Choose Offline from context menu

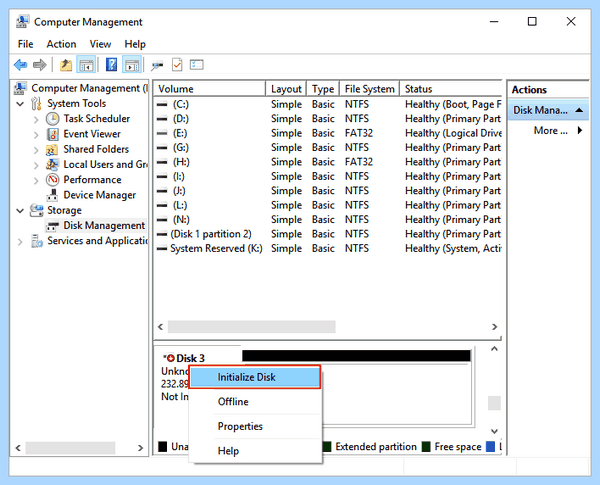click(255, 402)
